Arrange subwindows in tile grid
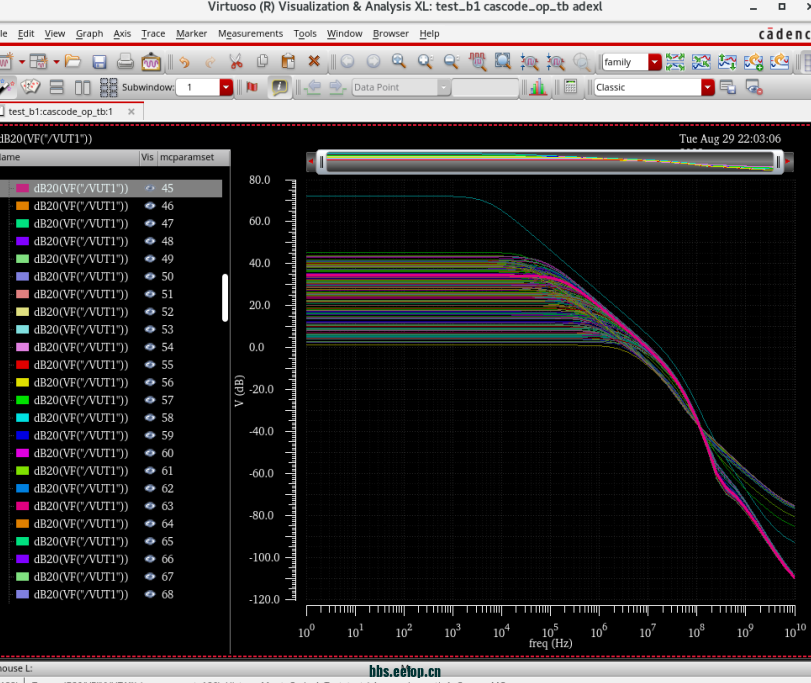 click(108, 87)
